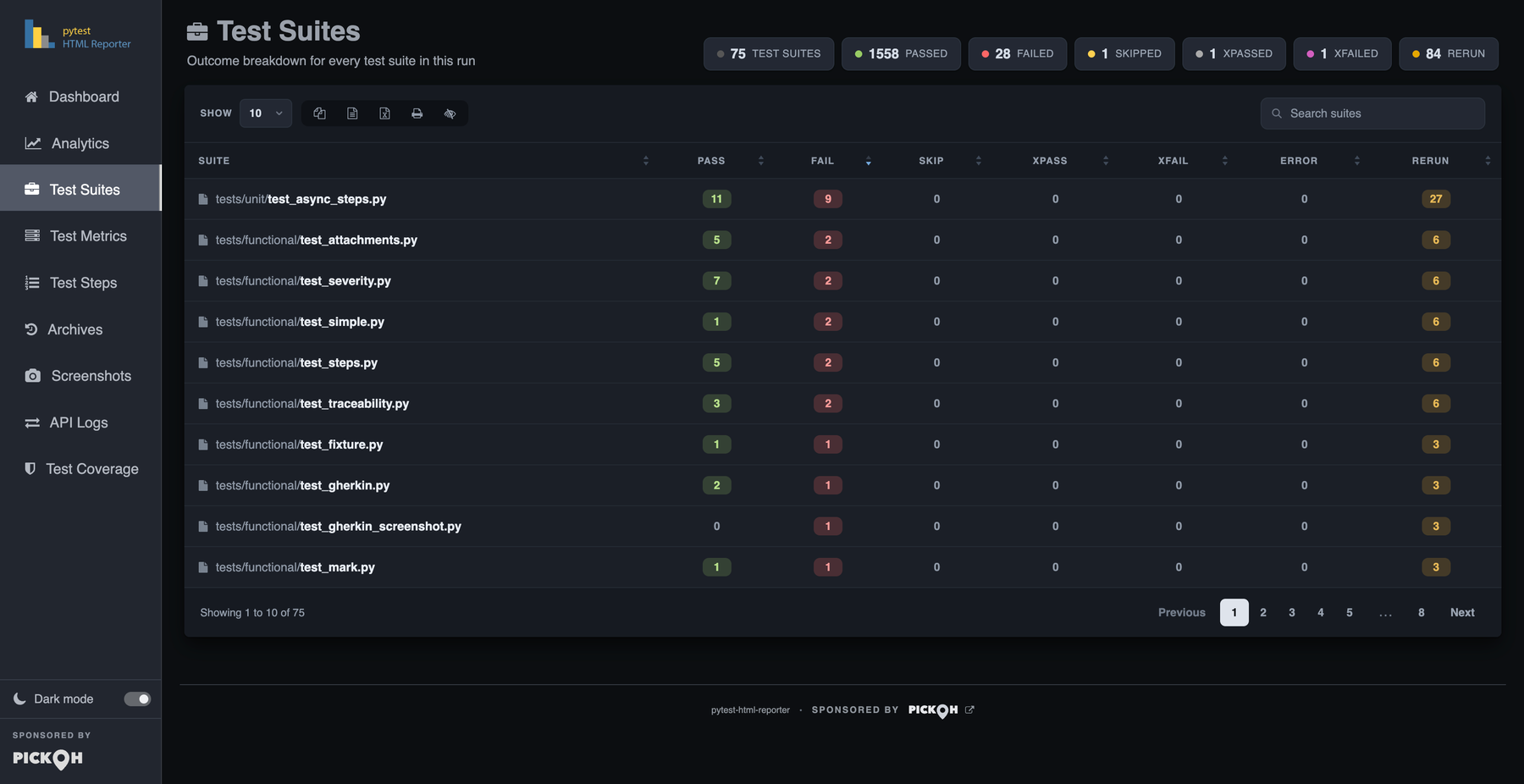Open tests/functional/test_attachments.py suite
The width and height of the screenshot is (1524, 784).
pyautogui.click(x=317, y=240)
